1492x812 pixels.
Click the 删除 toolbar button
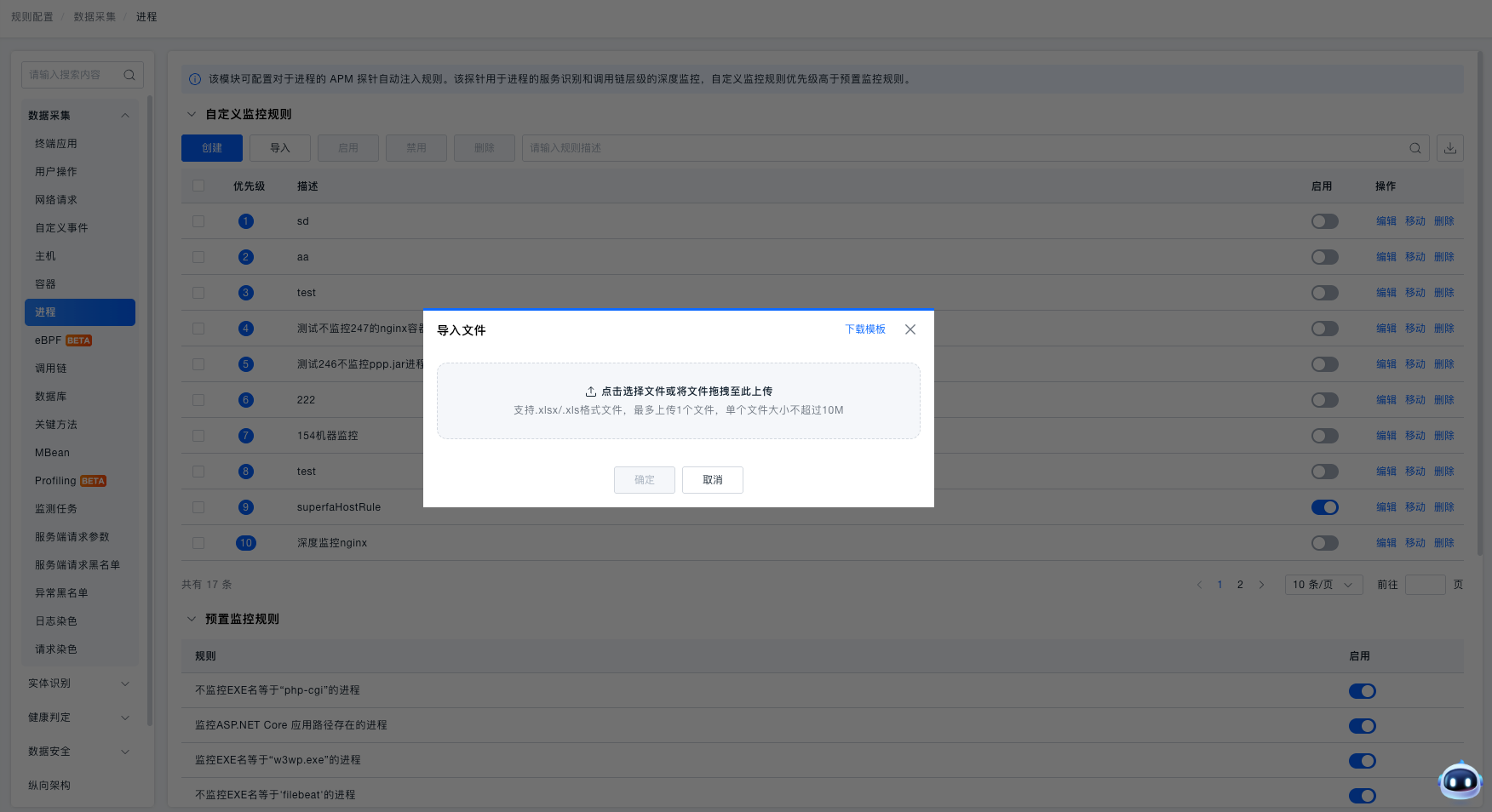(x=485, y=148)
